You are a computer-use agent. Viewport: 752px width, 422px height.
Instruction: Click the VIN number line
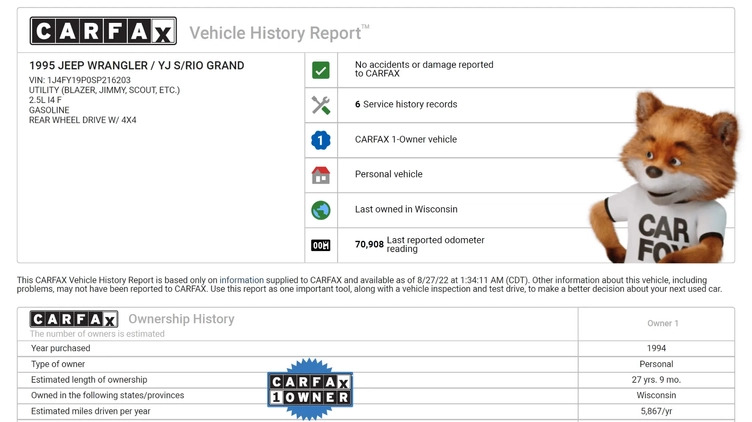coord(80,80)
